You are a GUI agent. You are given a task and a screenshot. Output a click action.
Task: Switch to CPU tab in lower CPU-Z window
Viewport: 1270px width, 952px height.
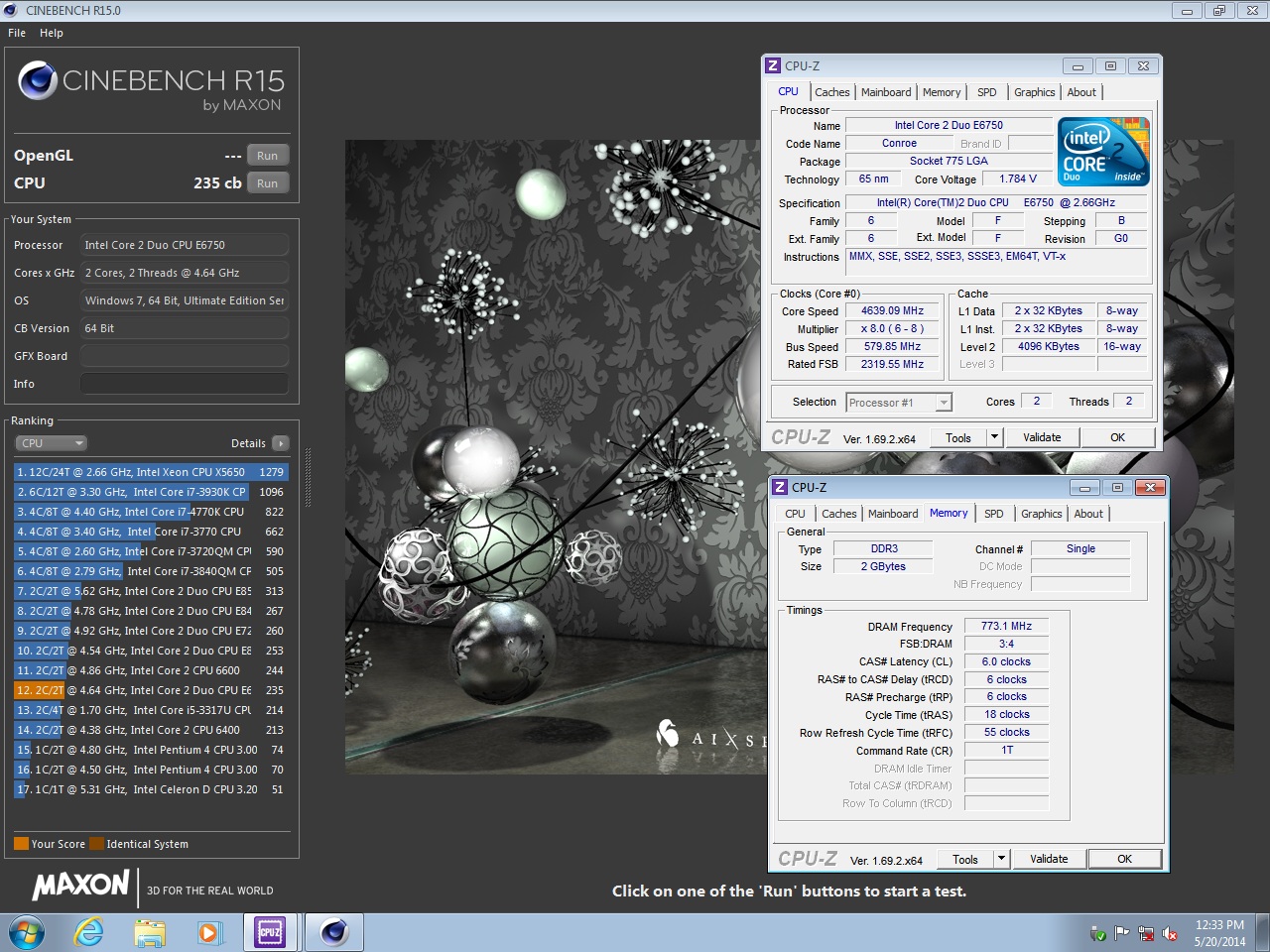point(795,514)
